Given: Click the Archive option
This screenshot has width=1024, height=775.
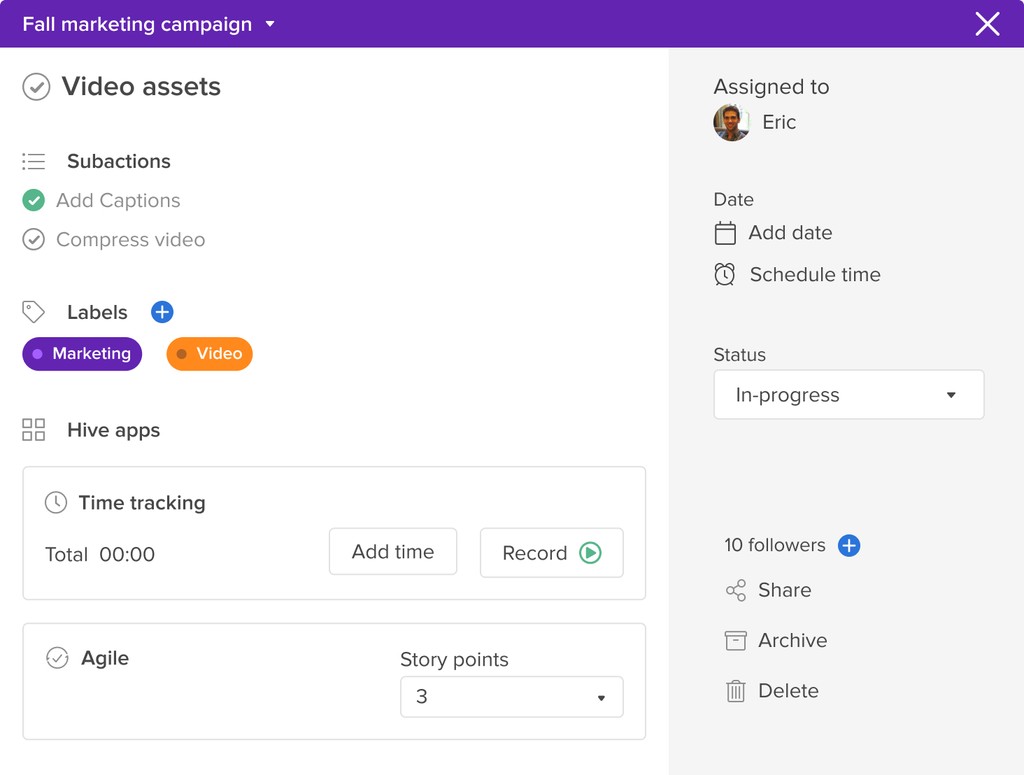Looking at the screenshot, I should [x=792, y=641].
